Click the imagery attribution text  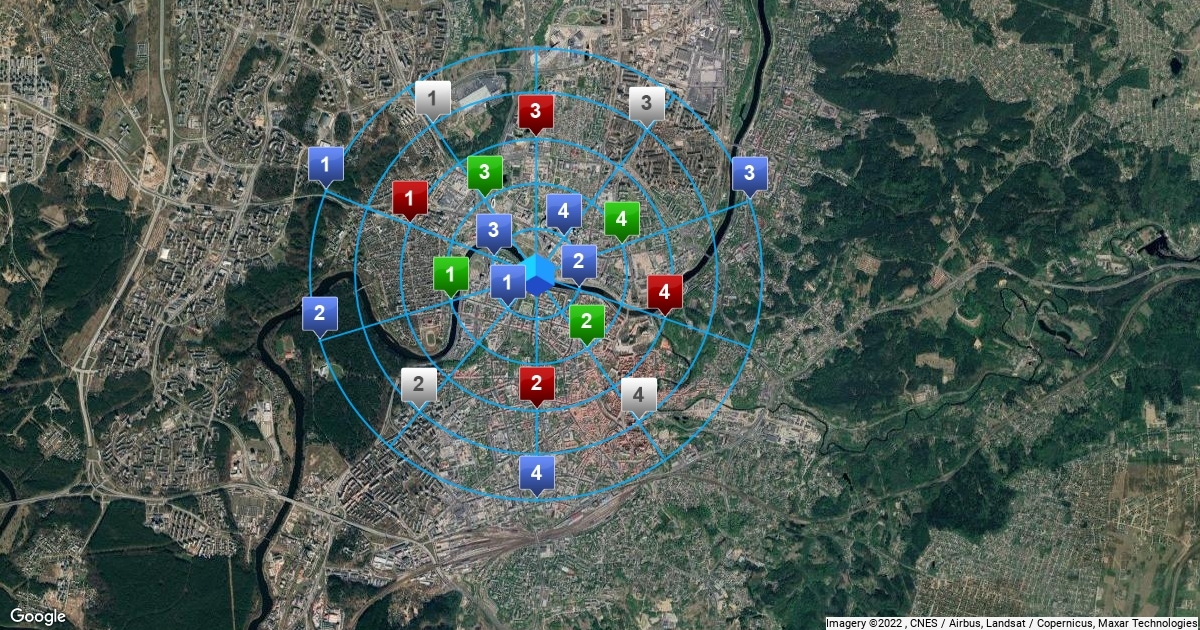[x=1011, y=623]
